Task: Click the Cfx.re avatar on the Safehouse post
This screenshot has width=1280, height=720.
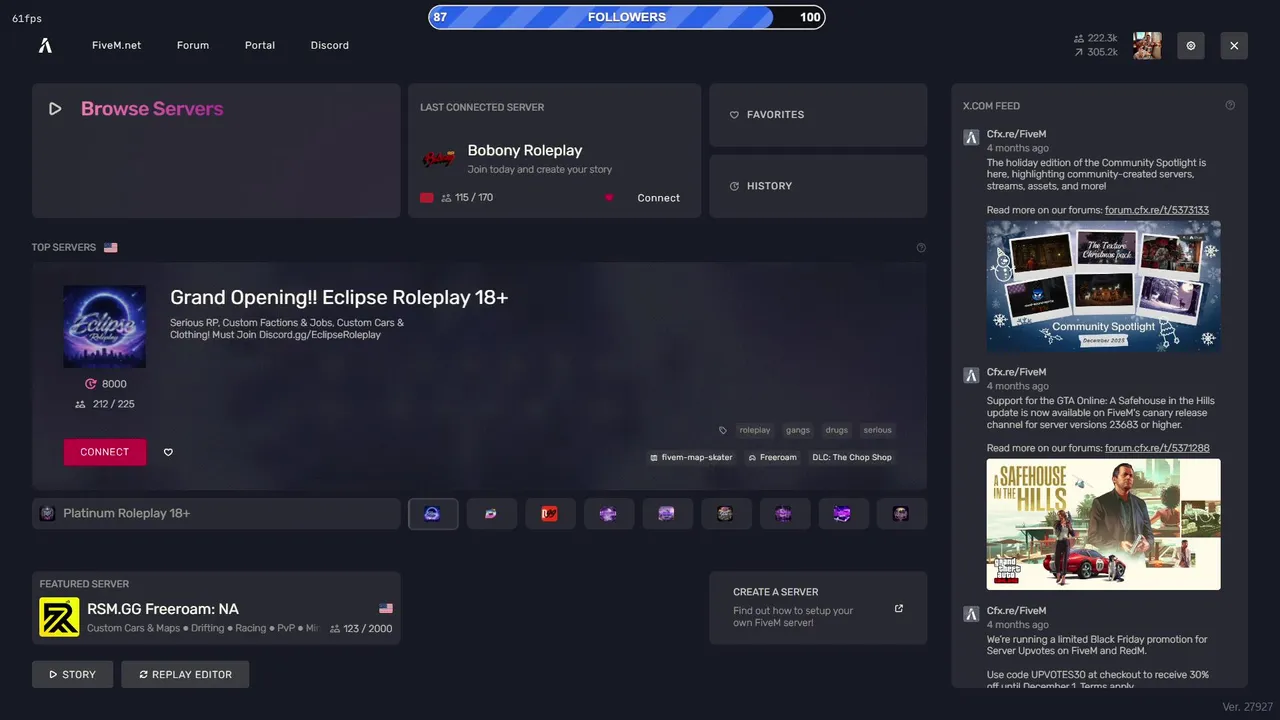Action: (x=971, y=376)
